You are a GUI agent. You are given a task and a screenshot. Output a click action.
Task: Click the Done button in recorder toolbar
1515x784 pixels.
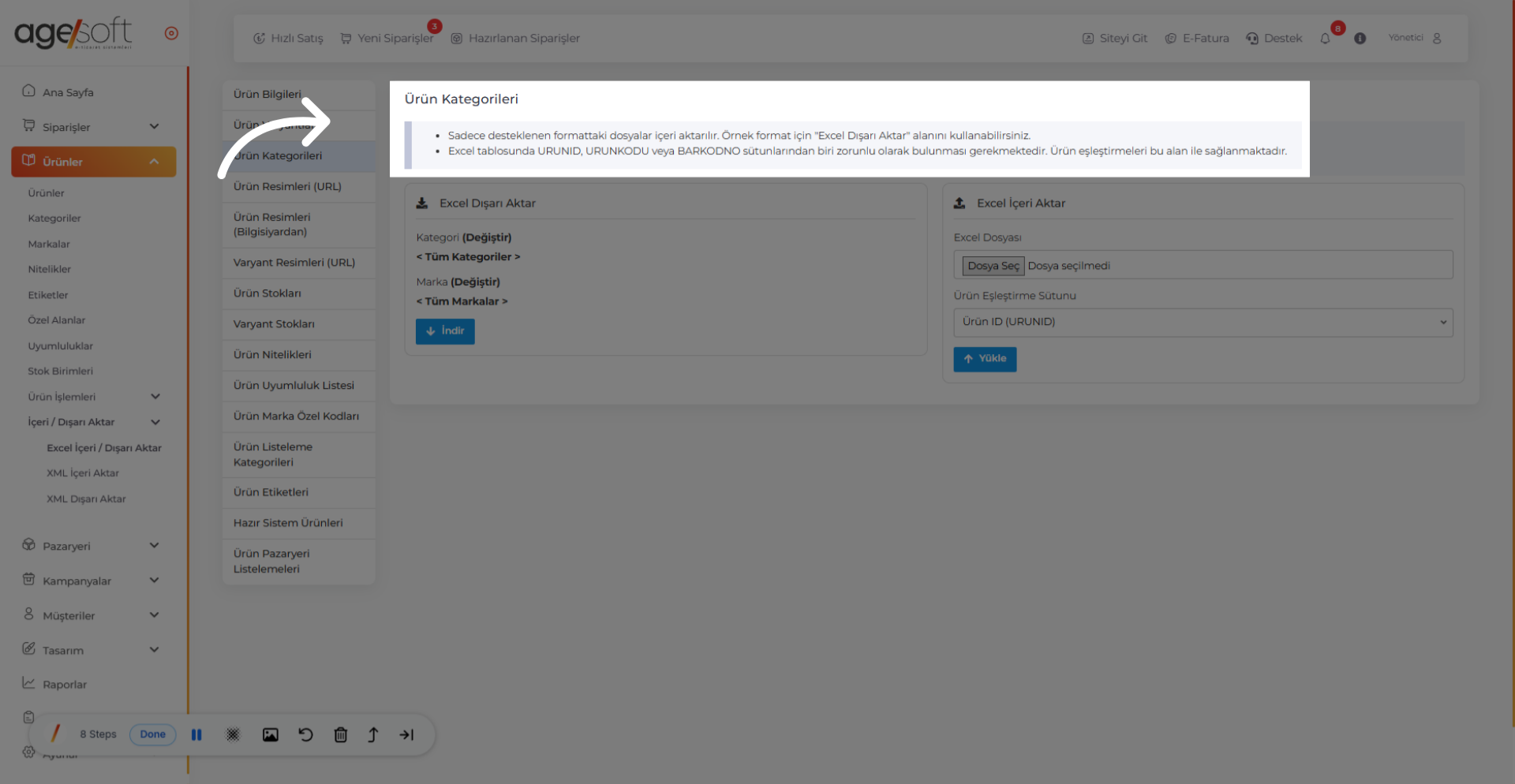tap(152, 734)
